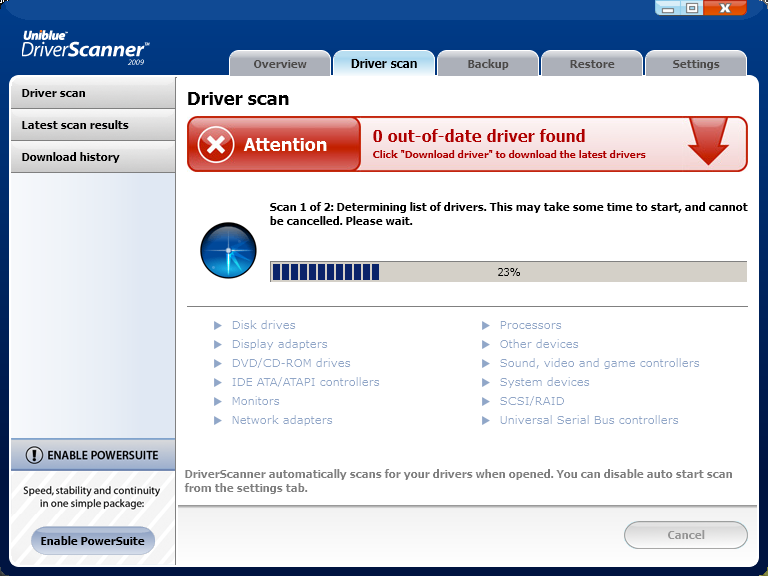Open the Backup tab
768x576 pixels.
(488, 64)
